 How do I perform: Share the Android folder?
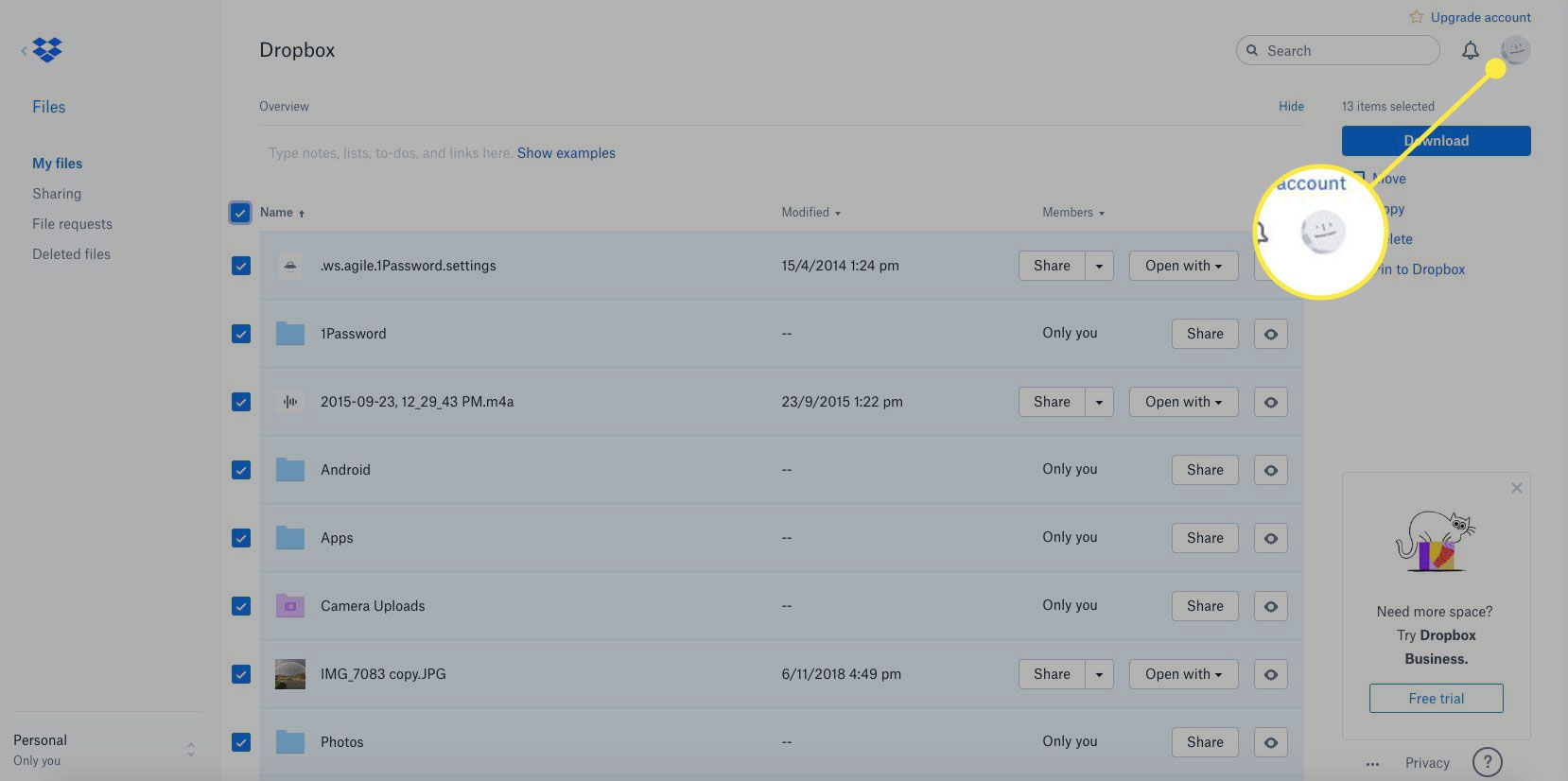(x=1205, y=470)
